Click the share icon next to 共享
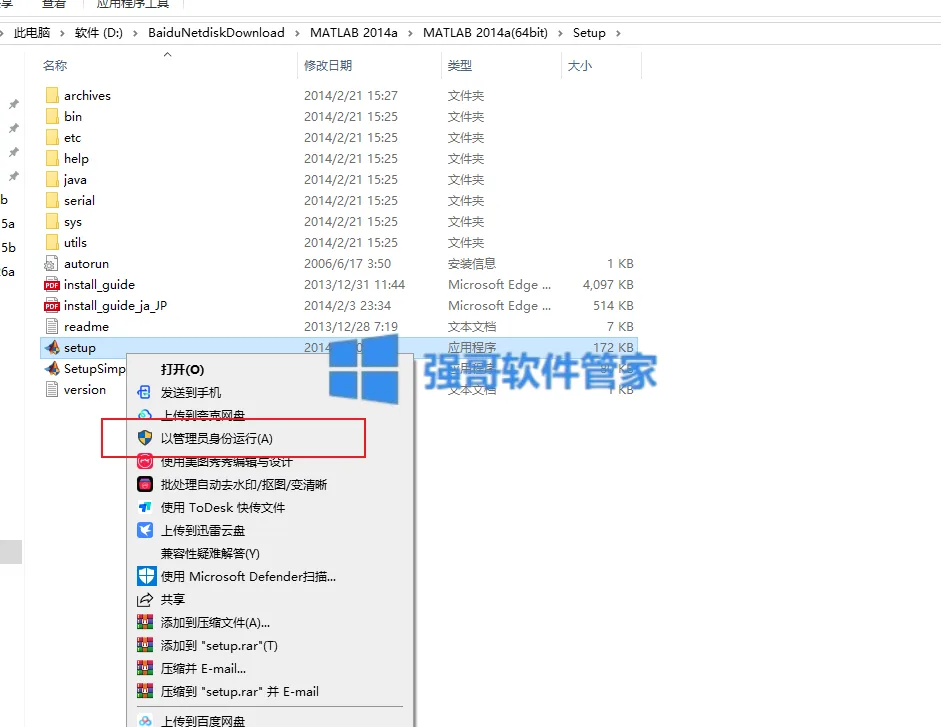 click(145, 599)
